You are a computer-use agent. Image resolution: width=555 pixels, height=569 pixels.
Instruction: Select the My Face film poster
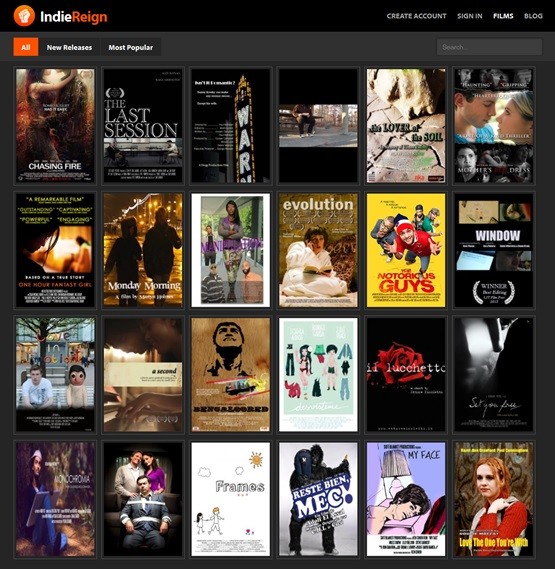406,499
